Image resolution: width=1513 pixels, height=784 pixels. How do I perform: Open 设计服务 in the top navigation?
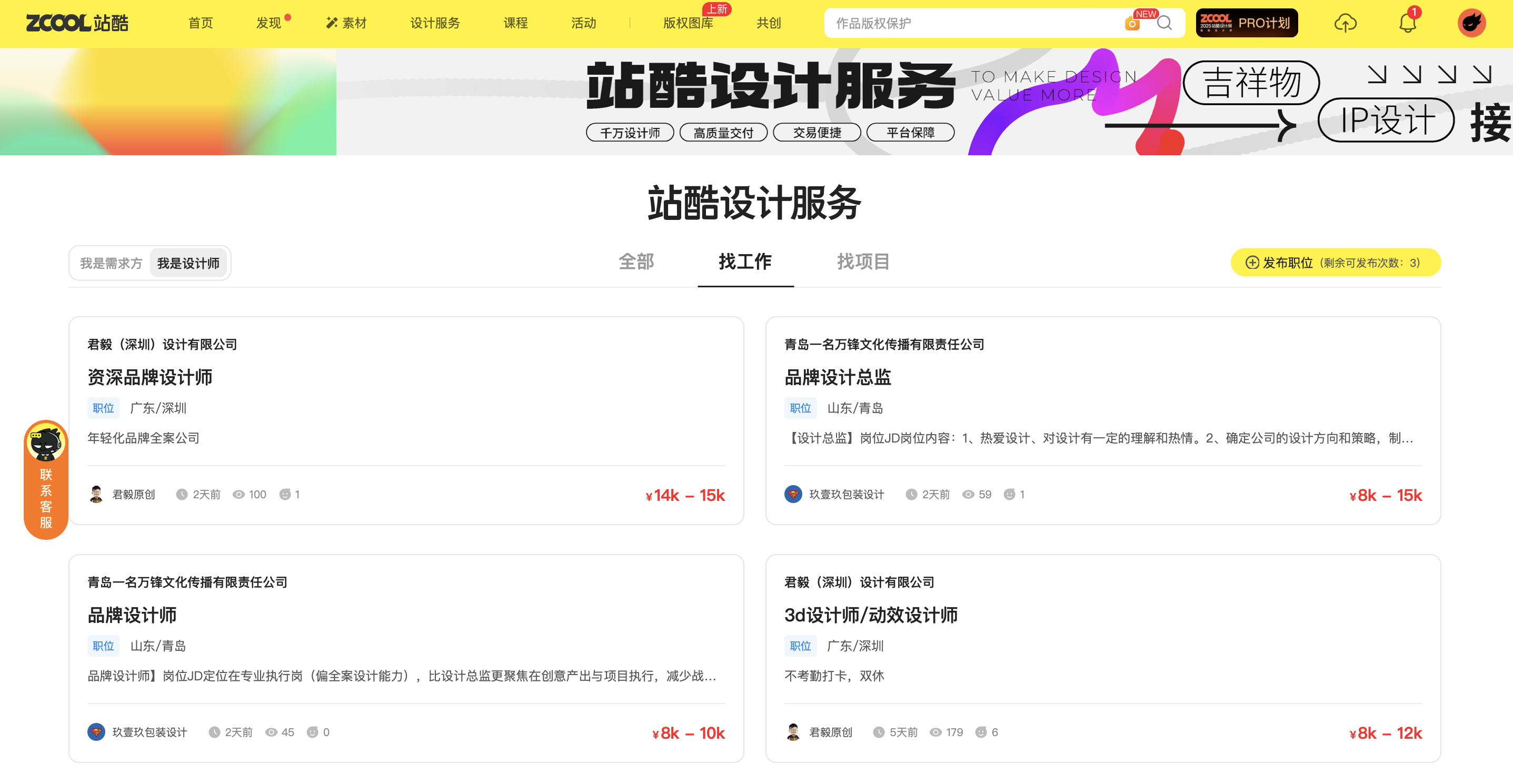point(435,23)
